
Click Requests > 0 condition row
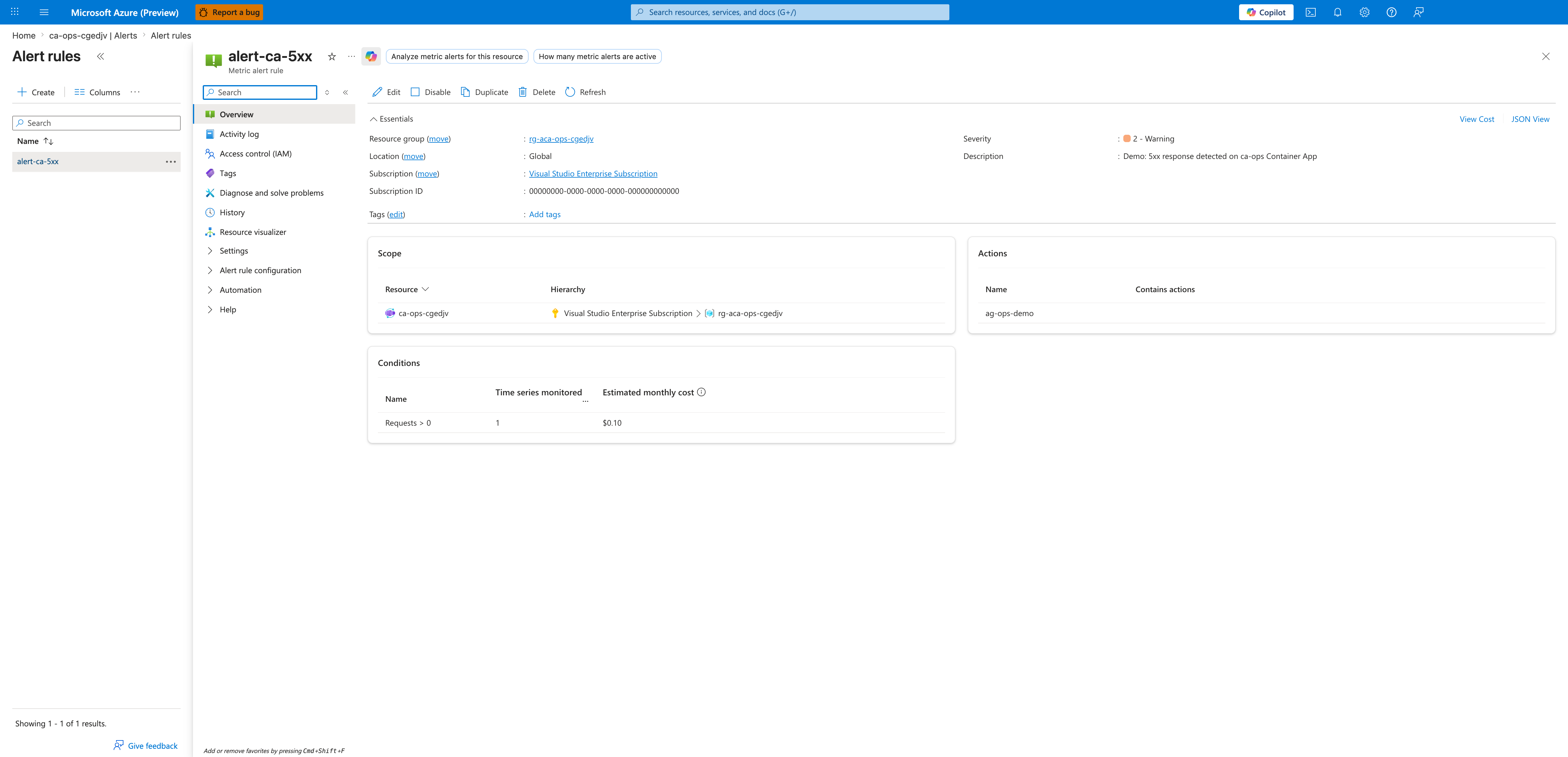(x=661, y=423)
